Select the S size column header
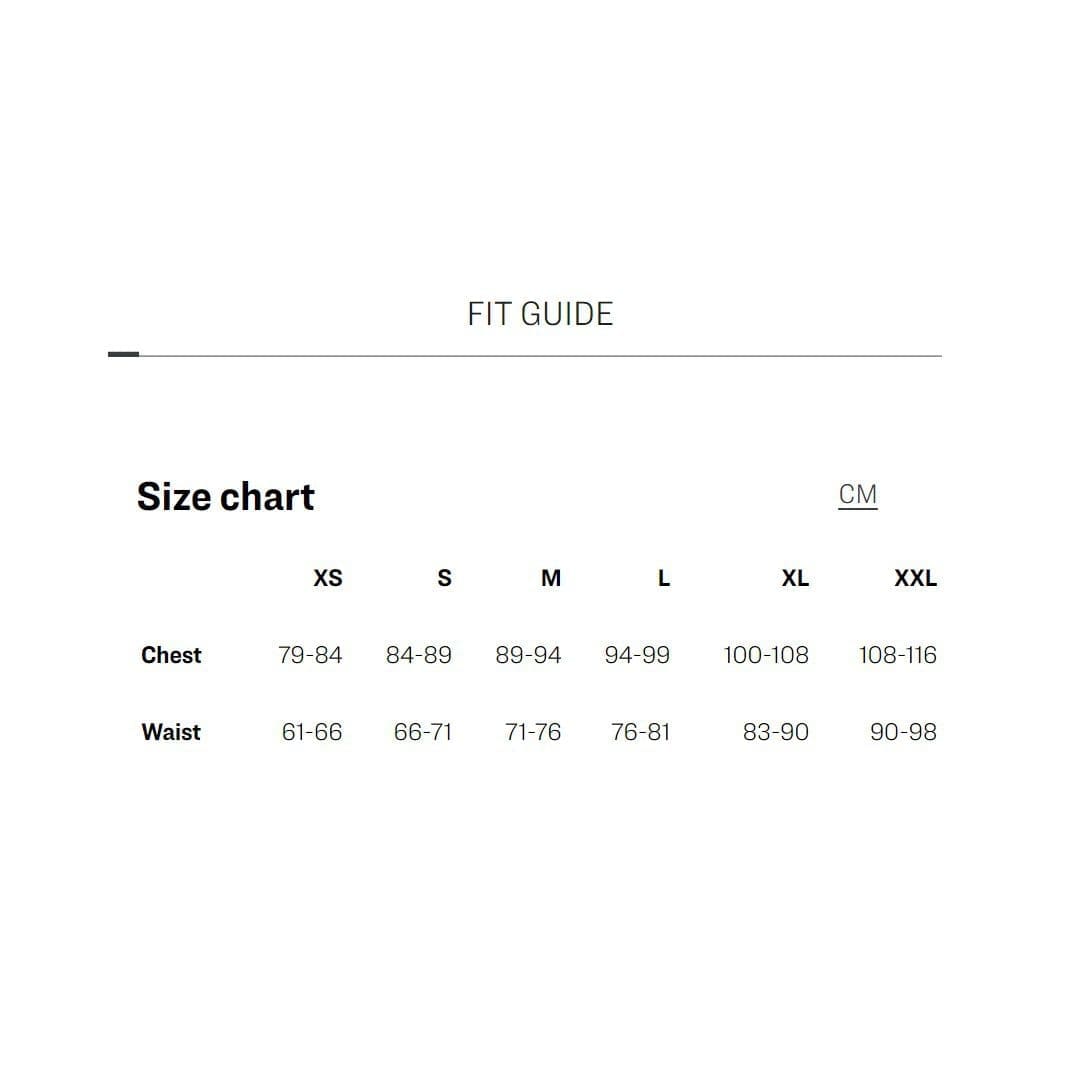Screen dimensions: 1080x1080 pyautogui.click(x=444, y=578)
